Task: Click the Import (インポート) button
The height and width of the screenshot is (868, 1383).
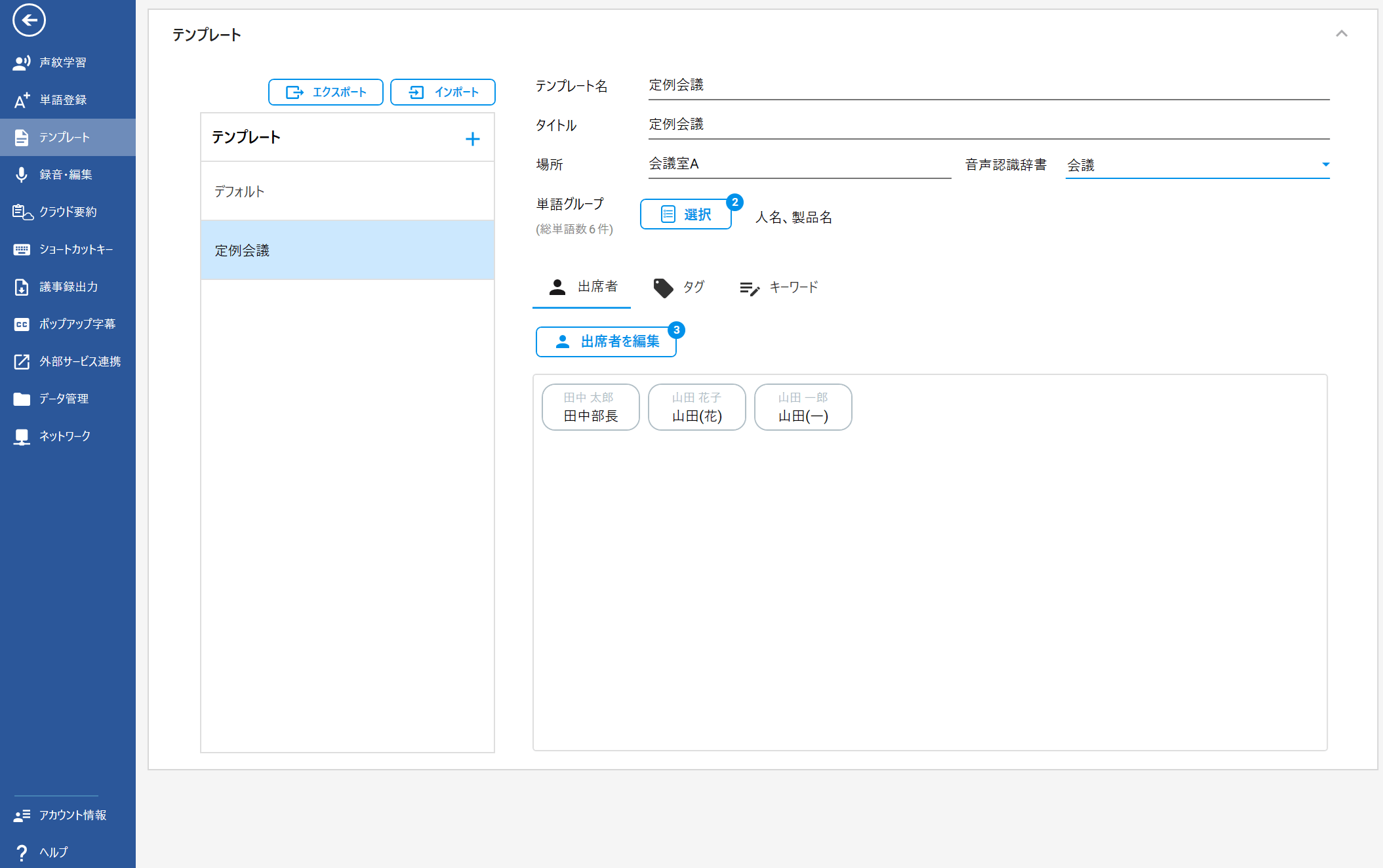Action: 443,92
